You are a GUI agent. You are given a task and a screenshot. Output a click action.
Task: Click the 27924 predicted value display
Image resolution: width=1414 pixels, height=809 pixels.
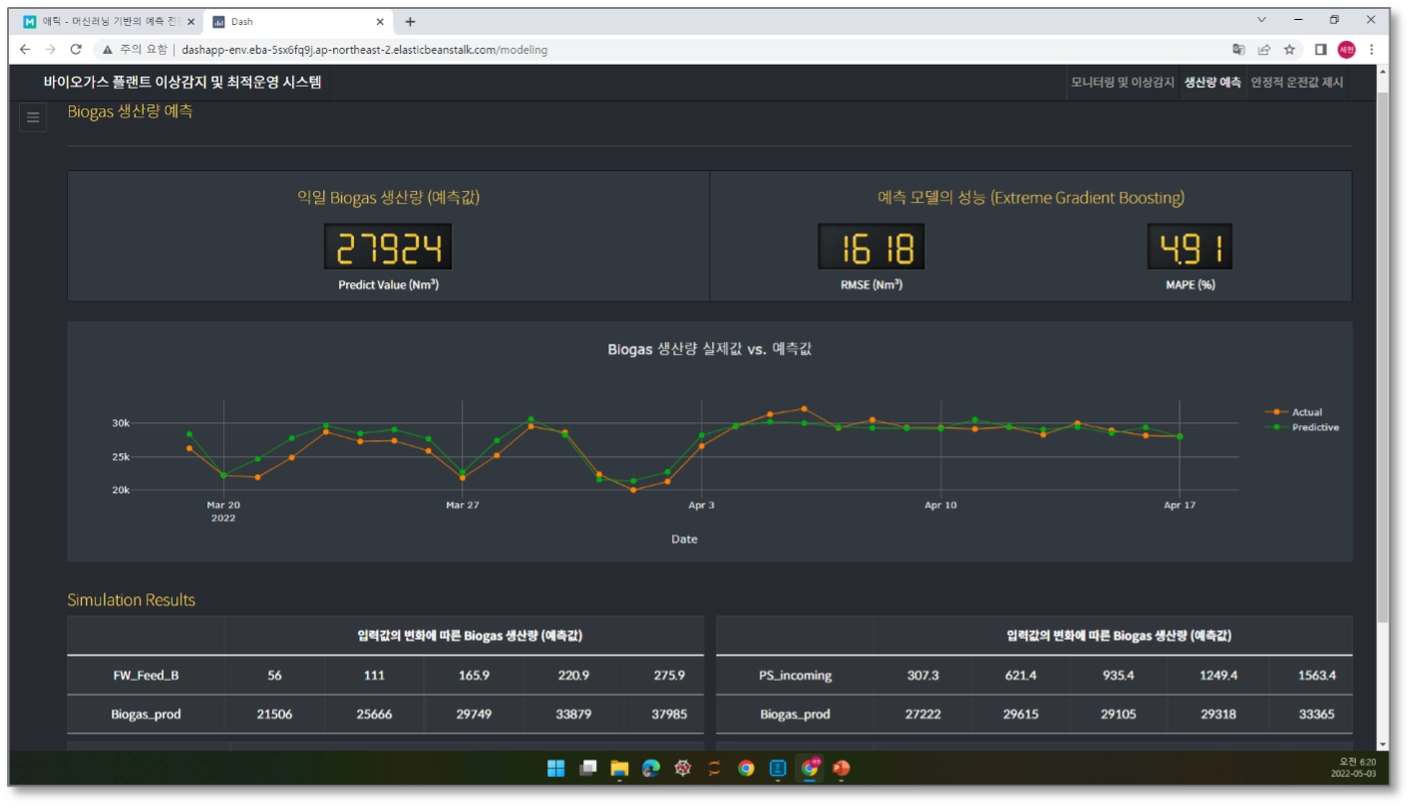388,247
